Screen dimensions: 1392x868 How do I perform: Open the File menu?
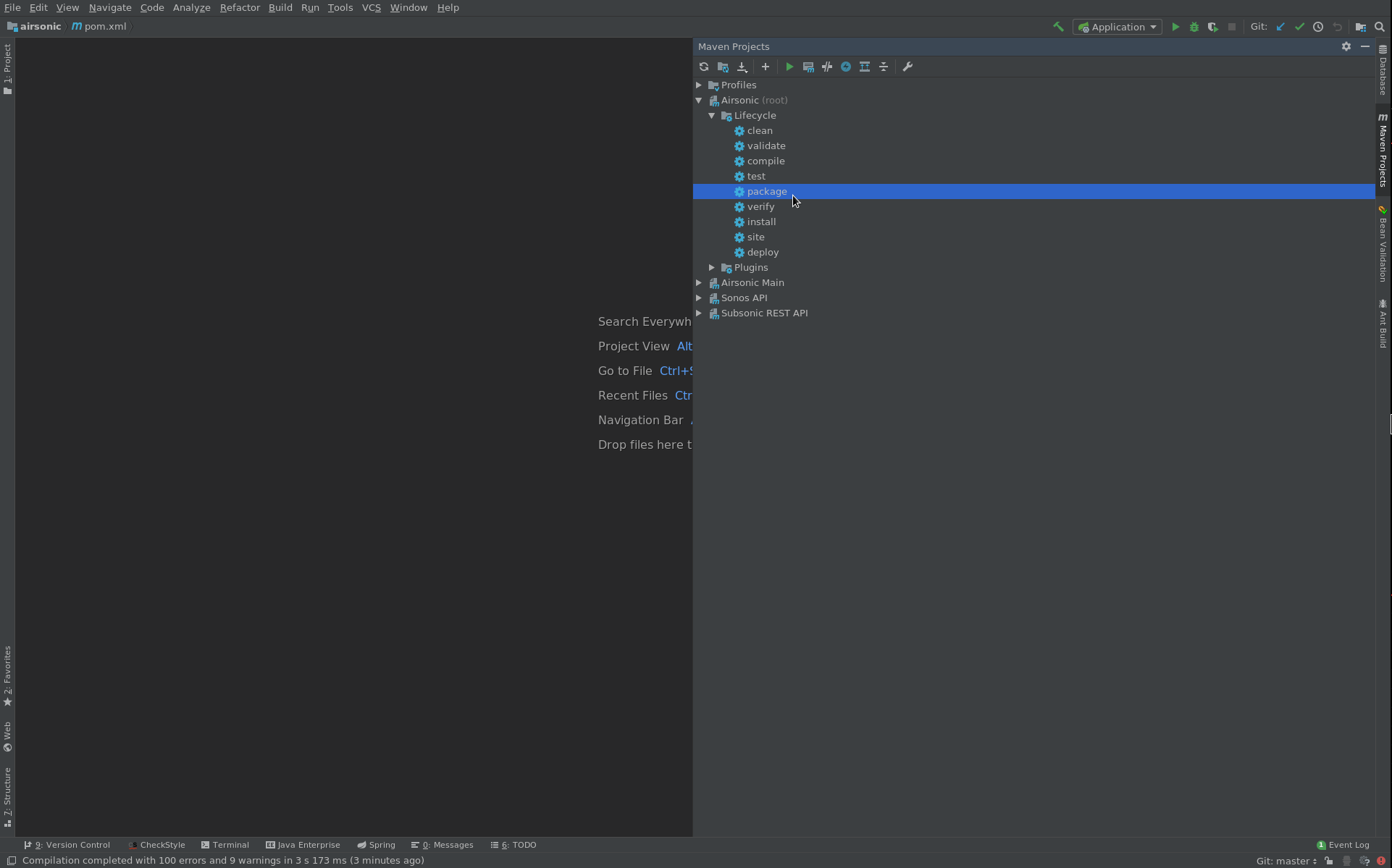[x=12, y=7]
